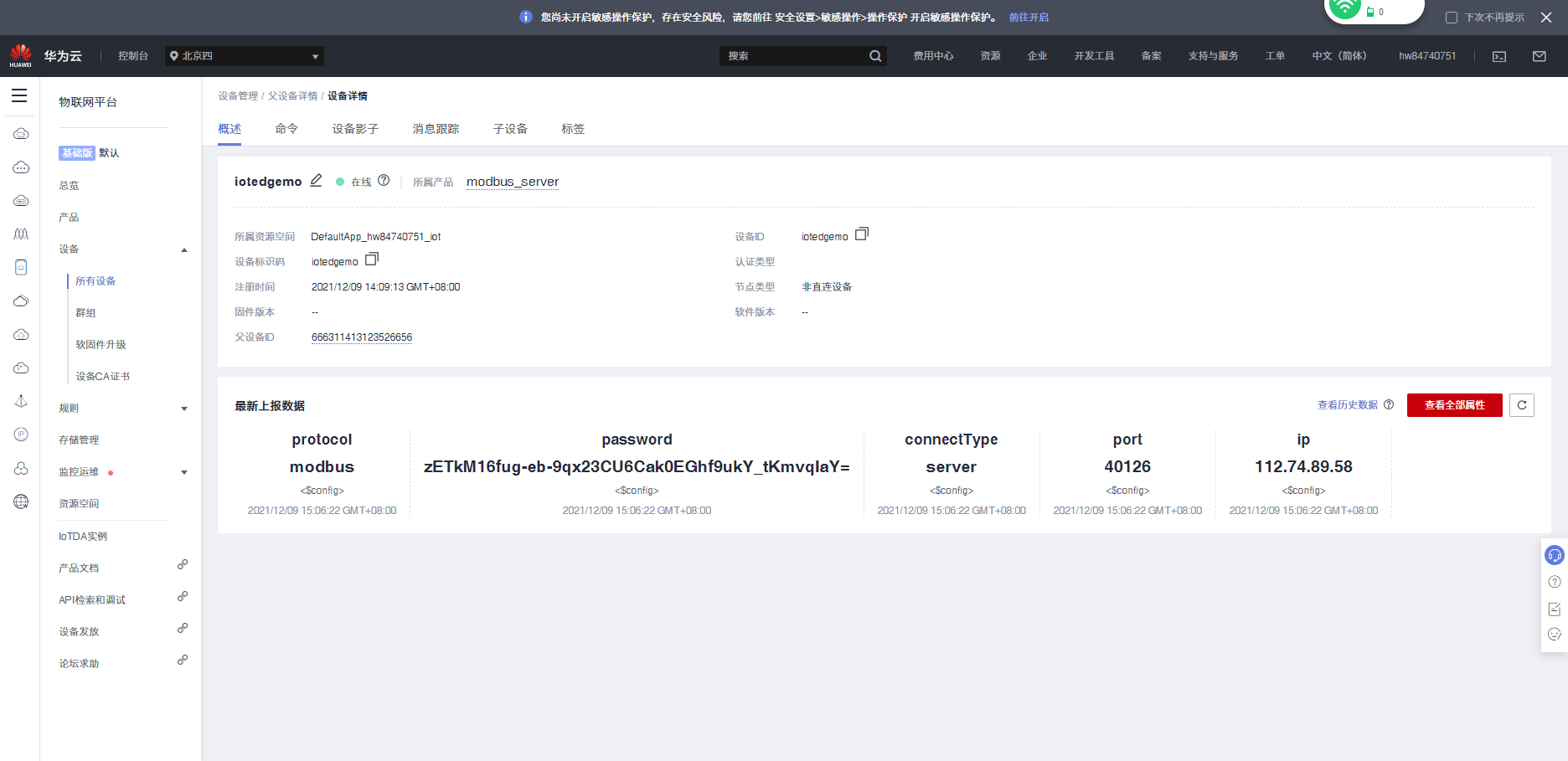1568x761 pixels.
Task: Open the 查看历史数据 link
Action: (1348, 405)
